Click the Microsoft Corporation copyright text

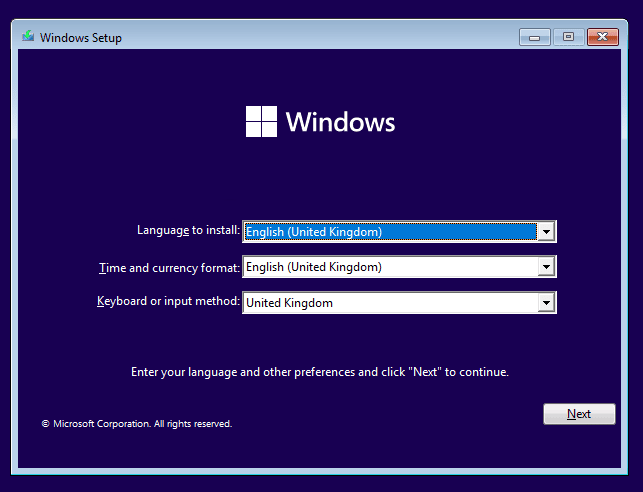137,424
